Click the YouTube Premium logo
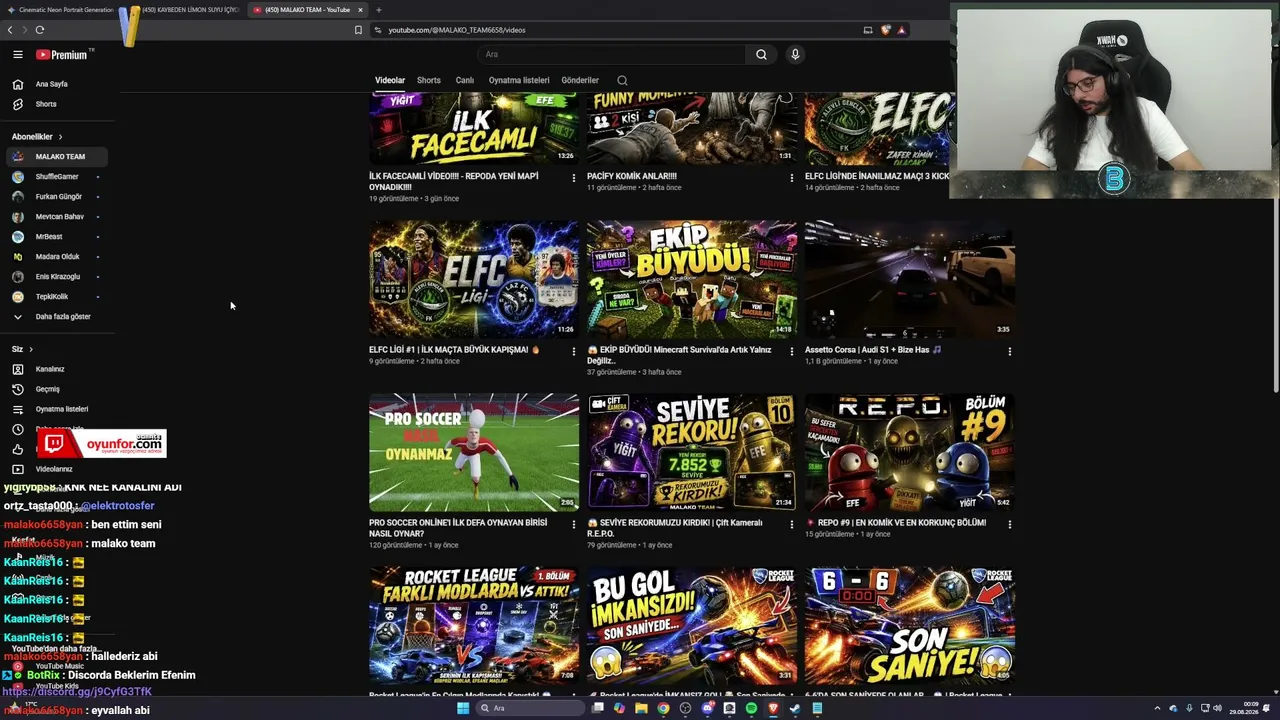This screenshot has height=720, width=1280. tap(62, 55)
